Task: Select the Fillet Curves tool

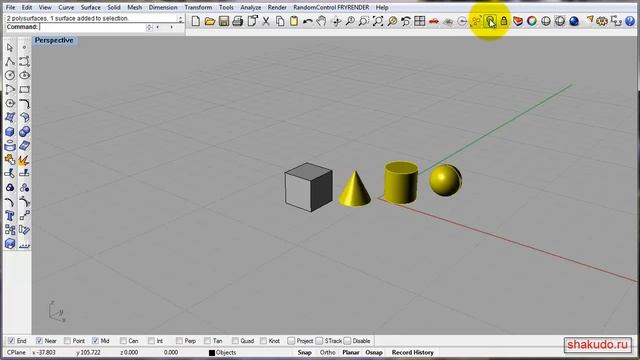Action: 24,104
